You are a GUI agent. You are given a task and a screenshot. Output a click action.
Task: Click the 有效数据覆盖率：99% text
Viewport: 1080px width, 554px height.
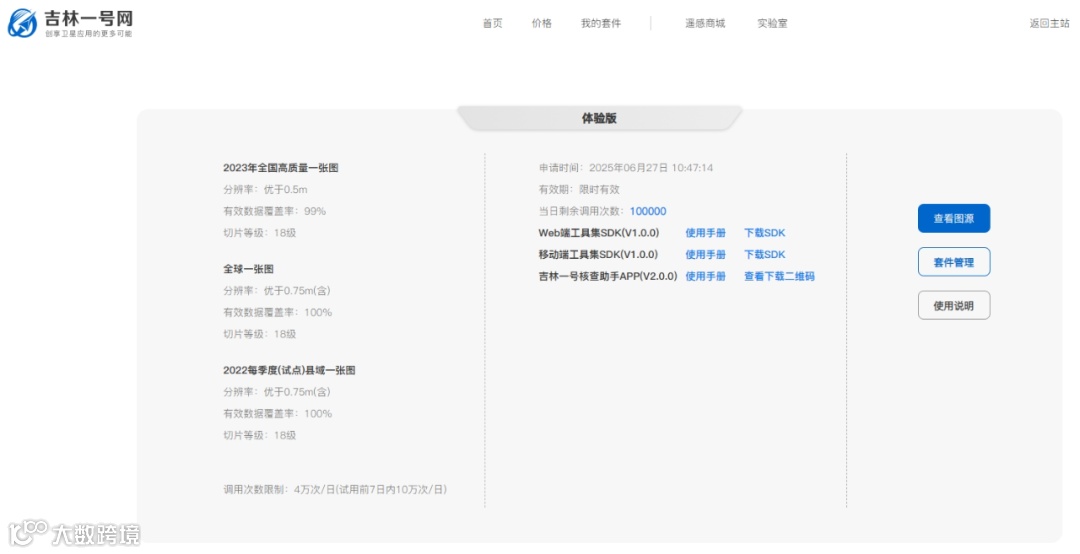pyautogui.click(x=274, y=211)
